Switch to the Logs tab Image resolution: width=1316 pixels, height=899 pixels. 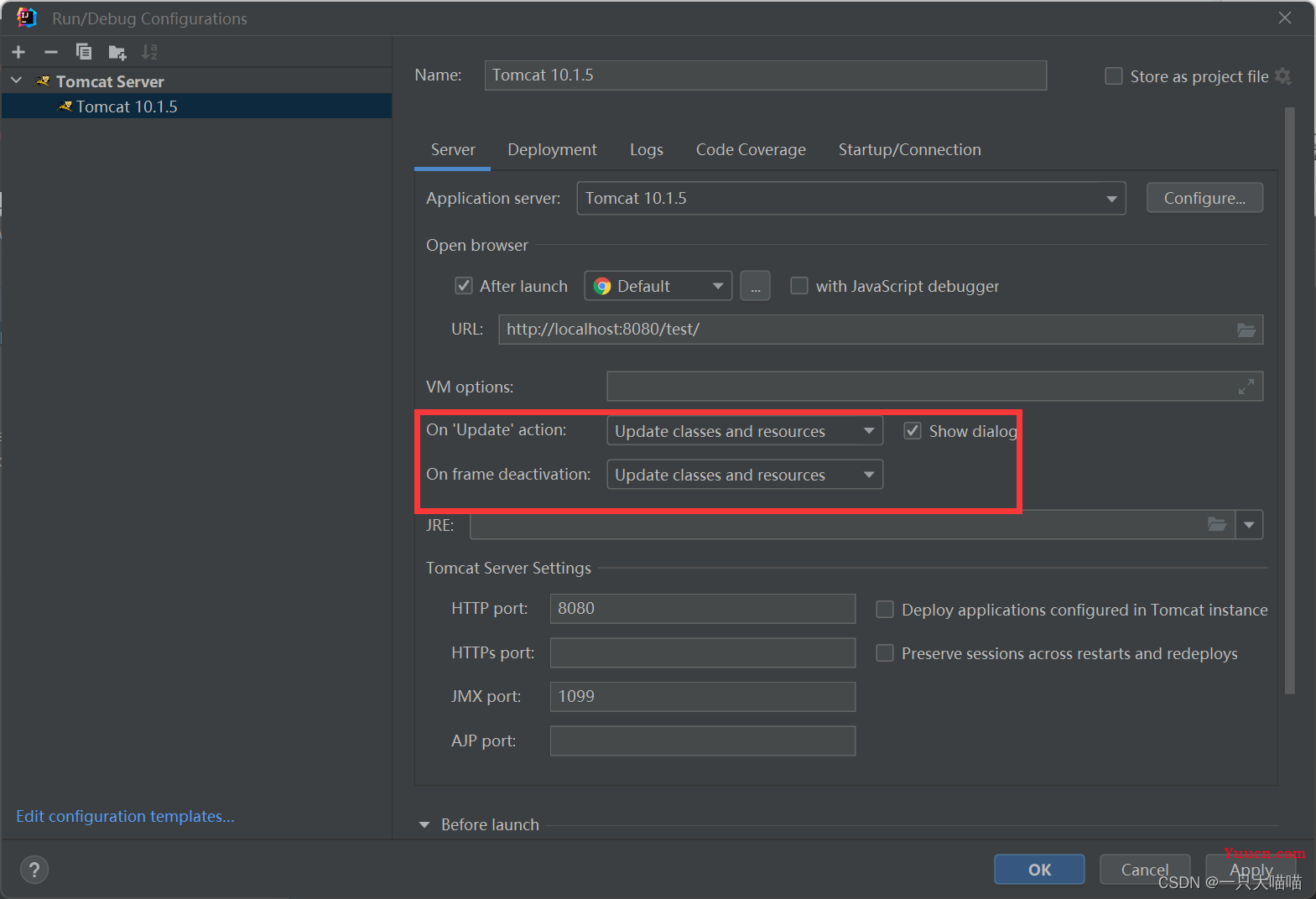(647, 149)
